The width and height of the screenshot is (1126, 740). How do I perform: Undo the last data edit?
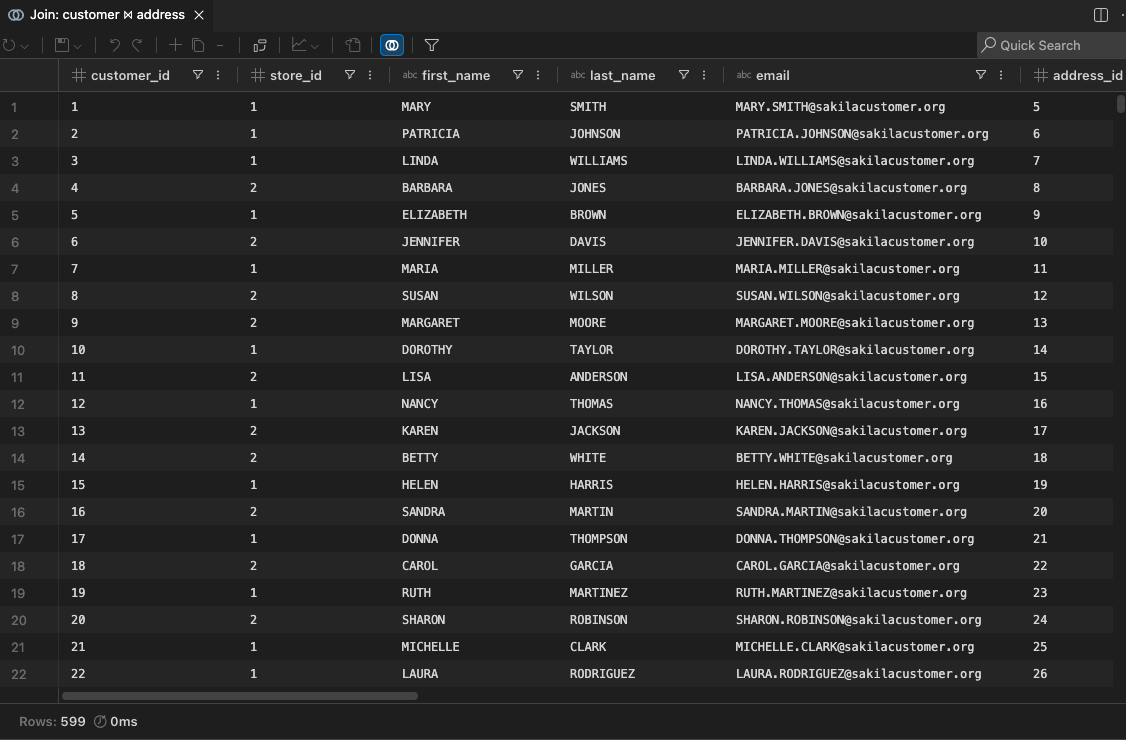[x=115, y=45]
